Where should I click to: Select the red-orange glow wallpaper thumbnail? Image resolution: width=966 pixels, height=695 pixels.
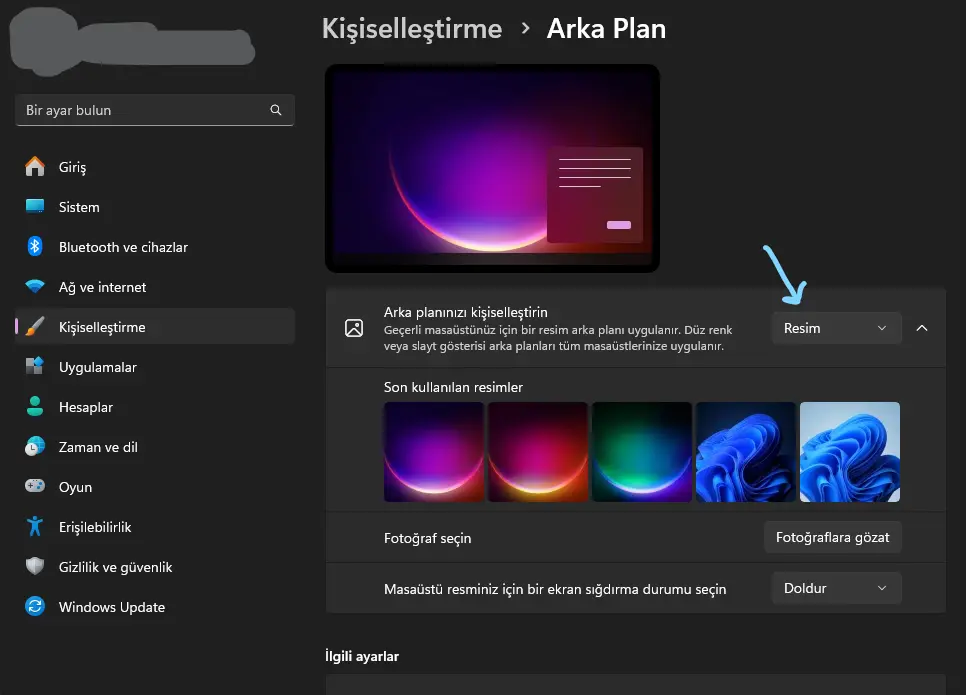538,452
